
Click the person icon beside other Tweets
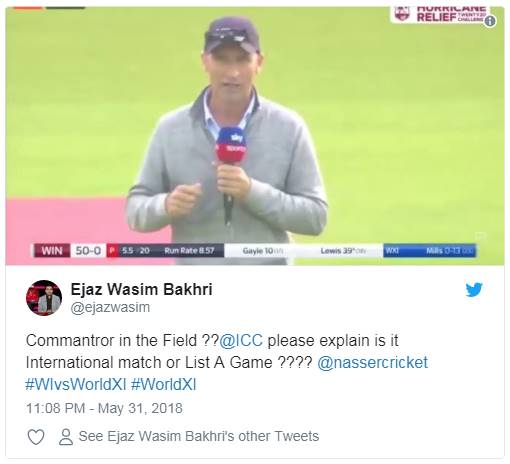coord(66,437)
